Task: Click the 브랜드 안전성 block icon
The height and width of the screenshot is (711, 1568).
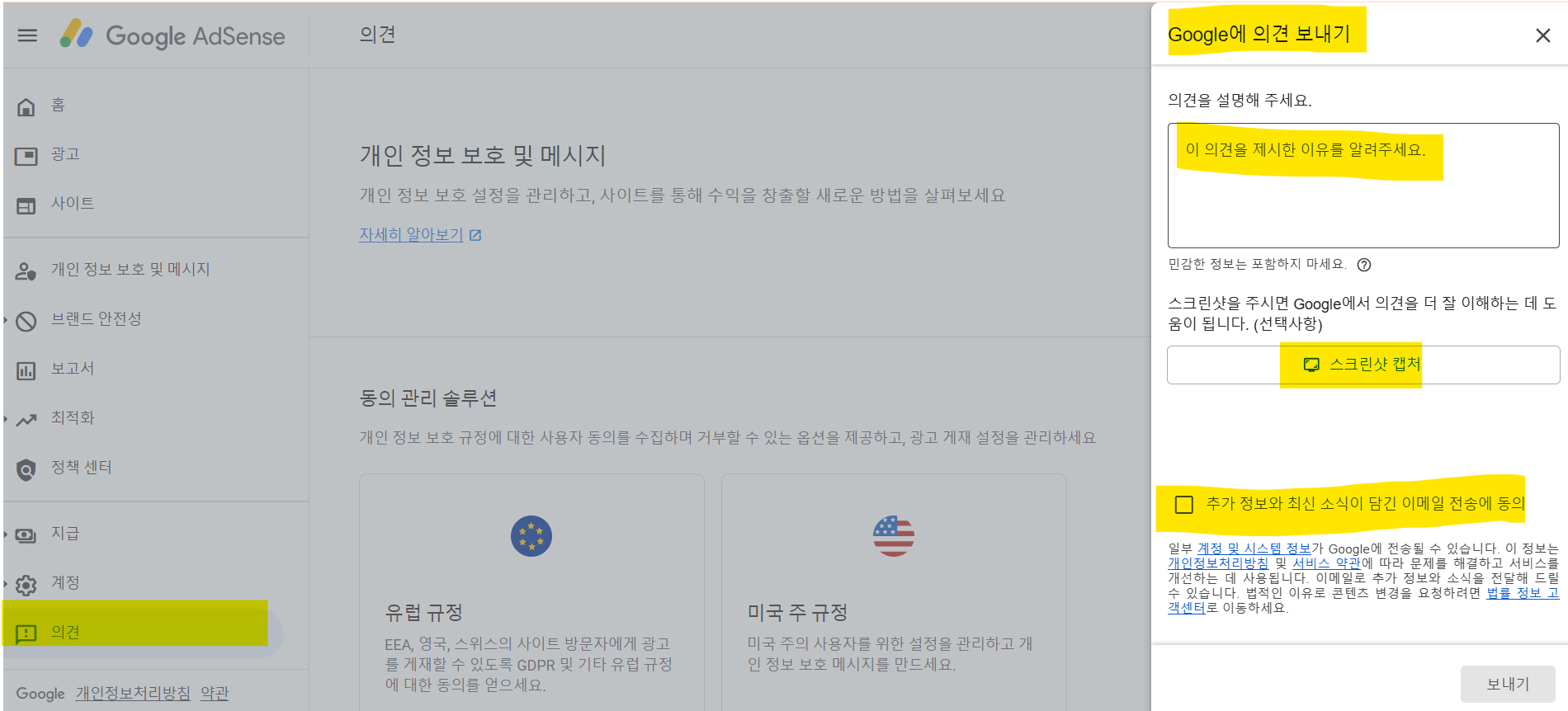Action: click(x=26, y=321)
